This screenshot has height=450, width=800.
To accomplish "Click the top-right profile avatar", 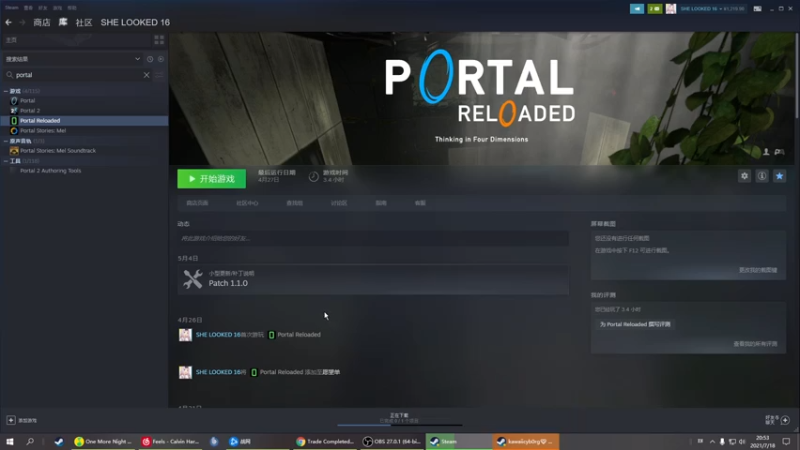I will coord(671,9).
